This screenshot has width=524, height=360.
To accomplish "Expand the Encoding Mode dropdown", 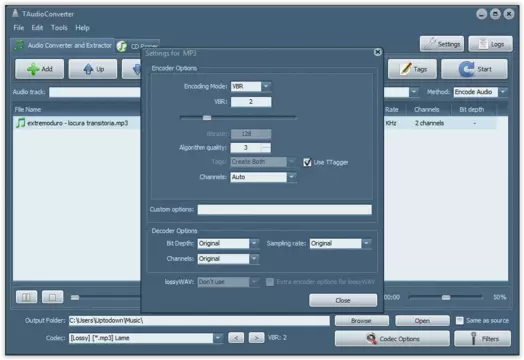I will pos(266,87).
